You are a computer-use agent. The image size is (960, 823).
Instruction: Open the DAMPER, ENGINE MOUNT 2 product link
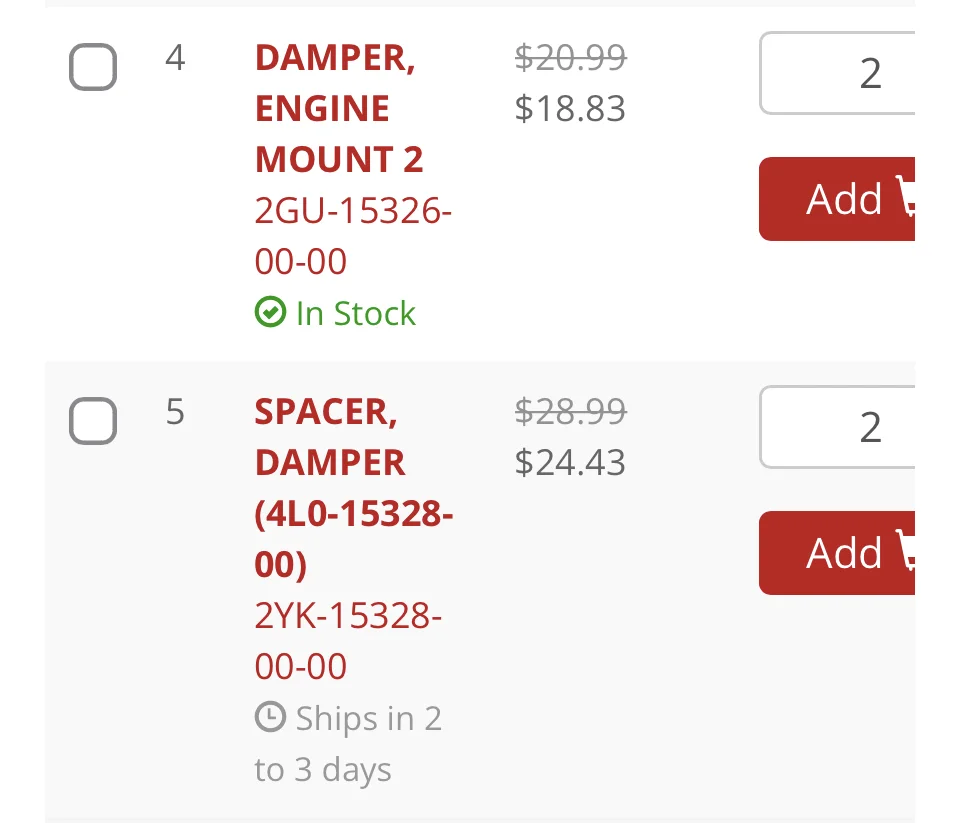coord(338,109)
